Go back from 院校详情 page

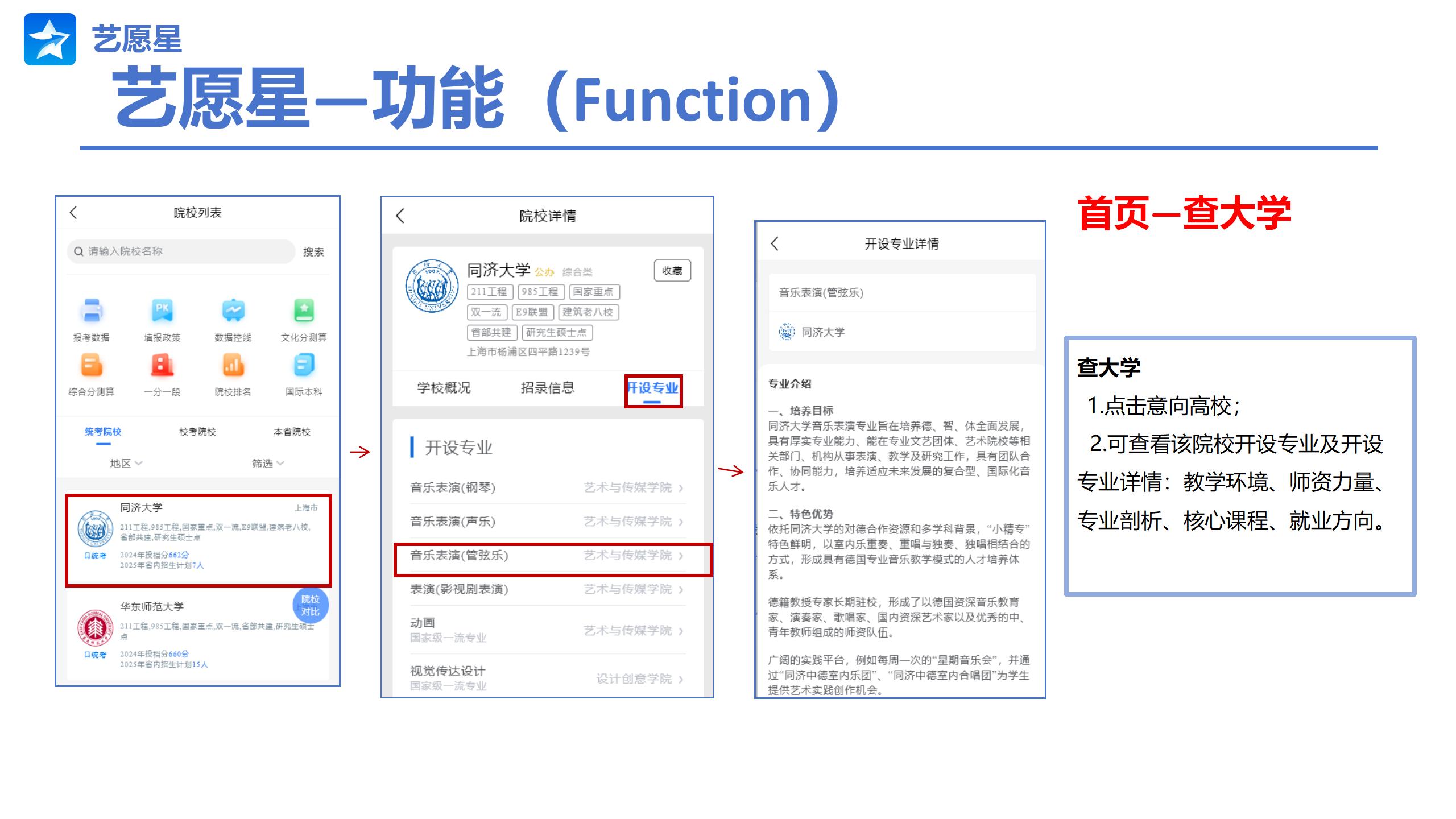(400, 216)
